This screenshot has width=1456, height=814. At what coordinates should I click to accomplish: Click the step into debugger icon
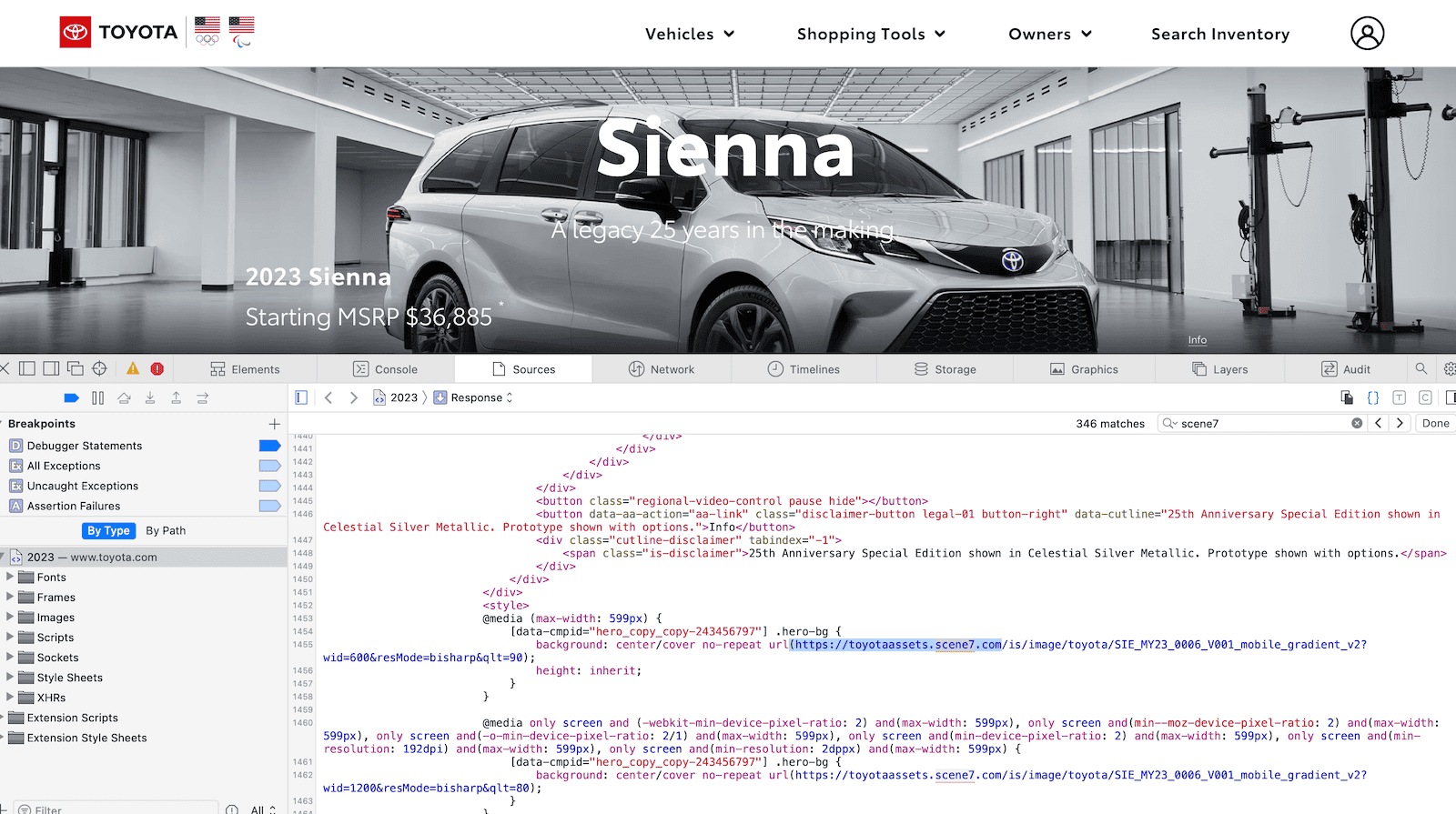[150, 397]
